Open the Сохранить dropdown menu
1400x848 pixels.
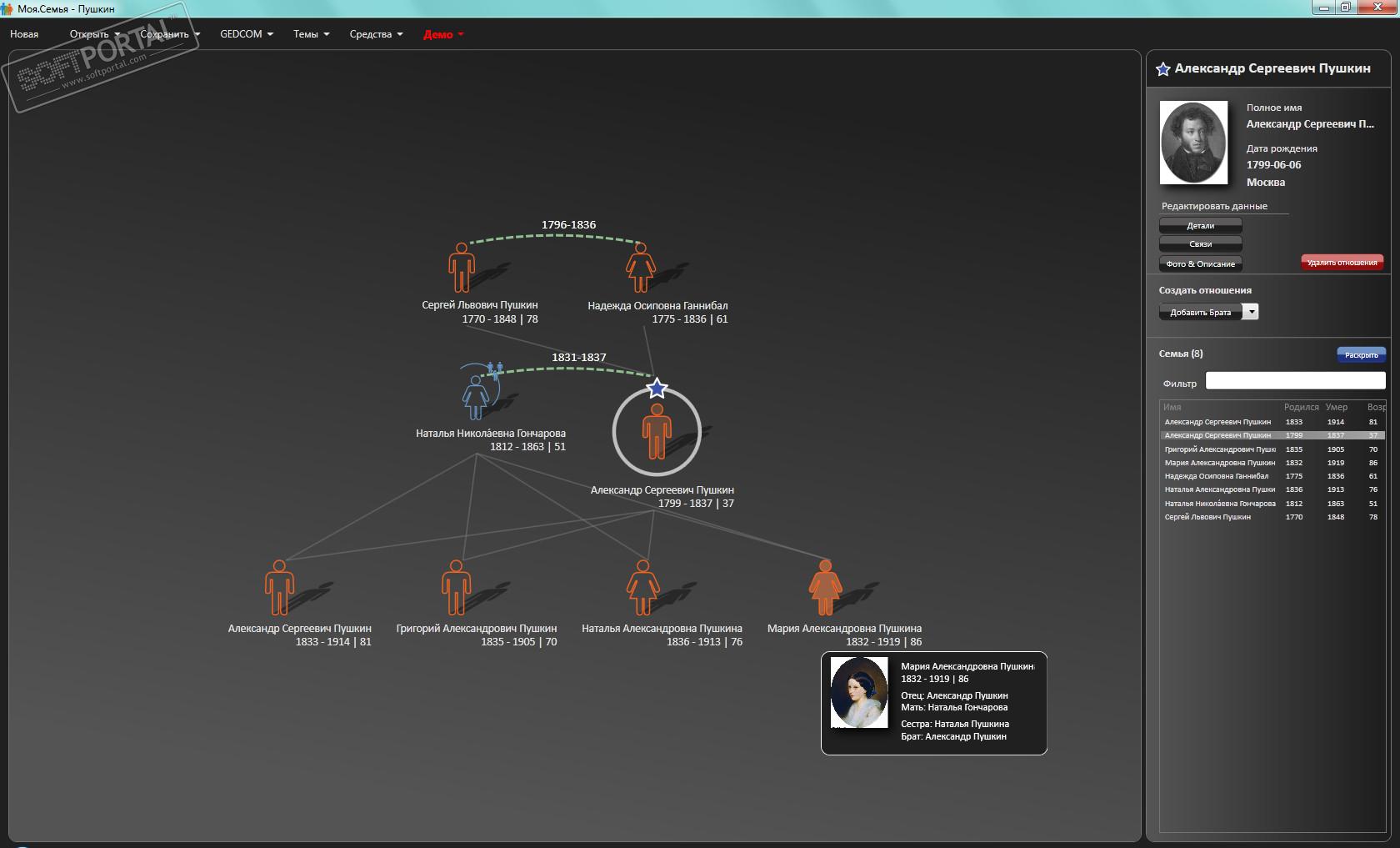coord(170,34)
